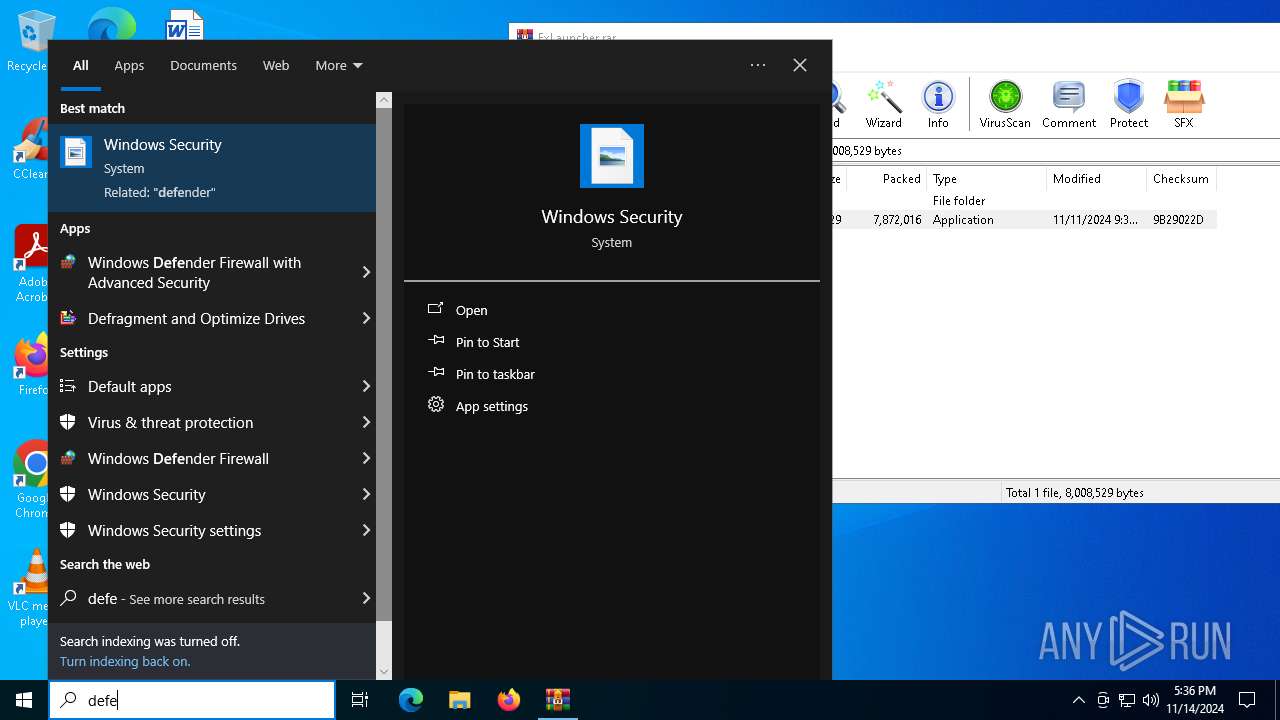Switch to the Apps search tab

[129, 65]
